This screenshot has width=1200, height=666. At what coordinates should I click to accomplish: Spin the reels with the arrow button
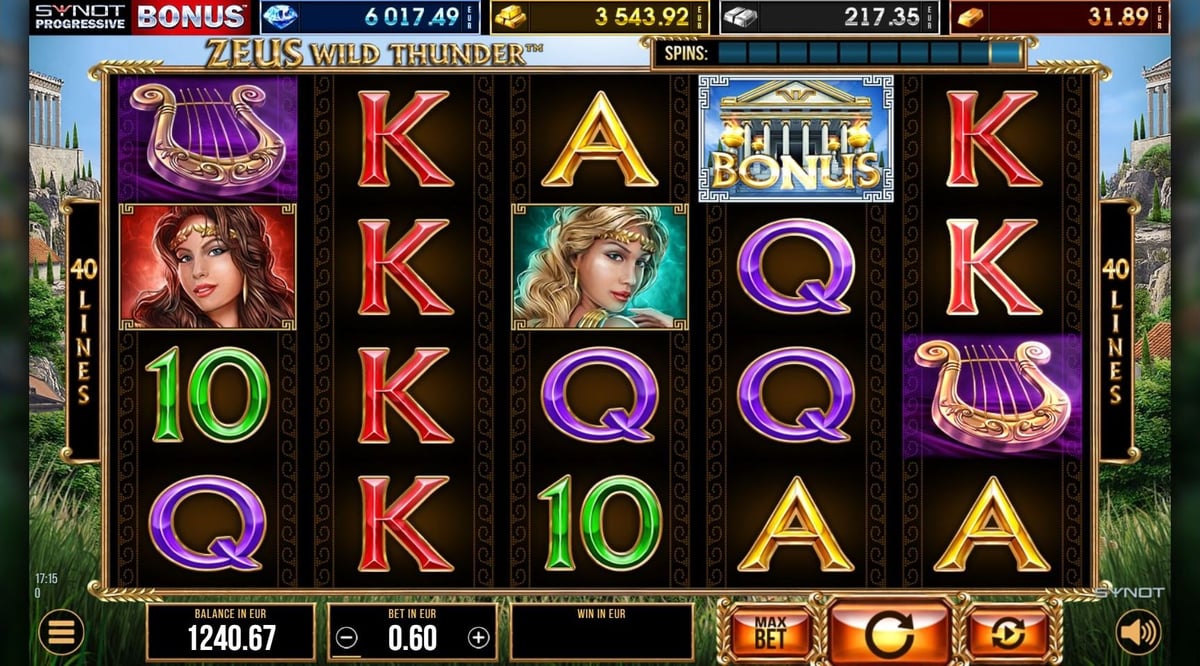point(890,633)
